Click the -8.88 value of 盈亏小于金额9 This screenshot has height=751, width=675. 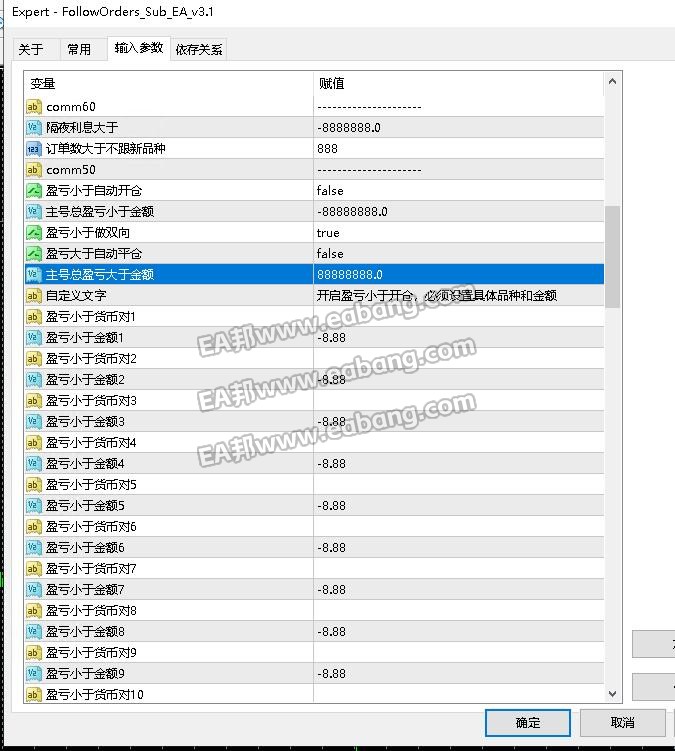point(331,674)
